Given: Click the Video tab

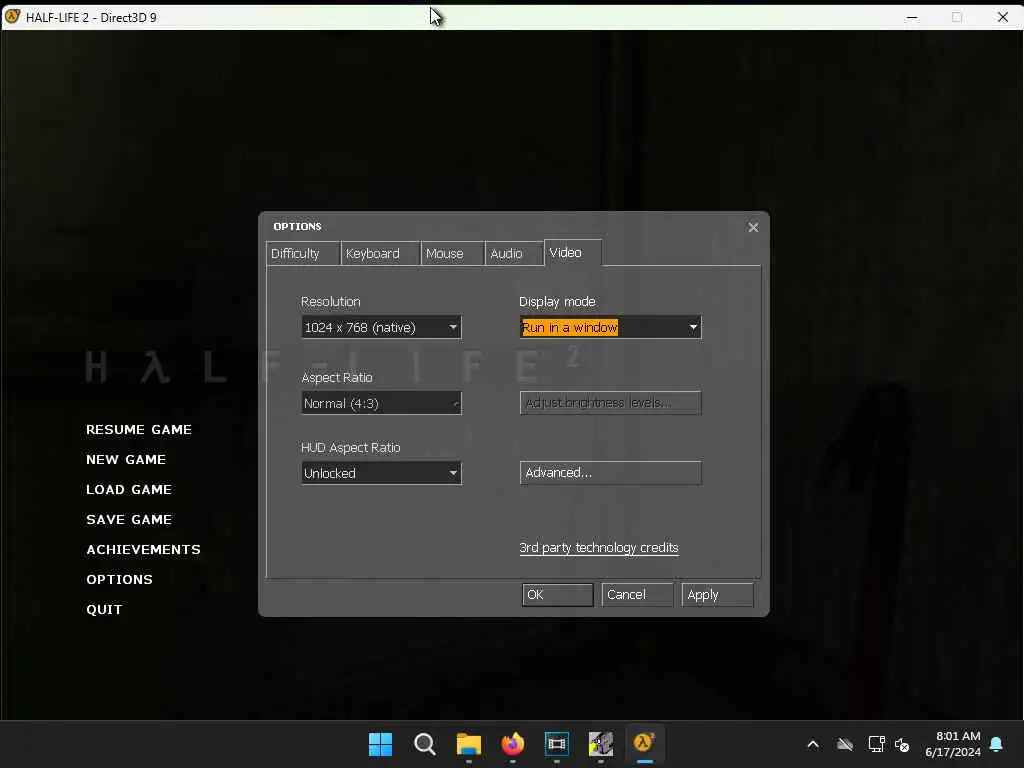Looking at the screenshot, I should (573, 253).
